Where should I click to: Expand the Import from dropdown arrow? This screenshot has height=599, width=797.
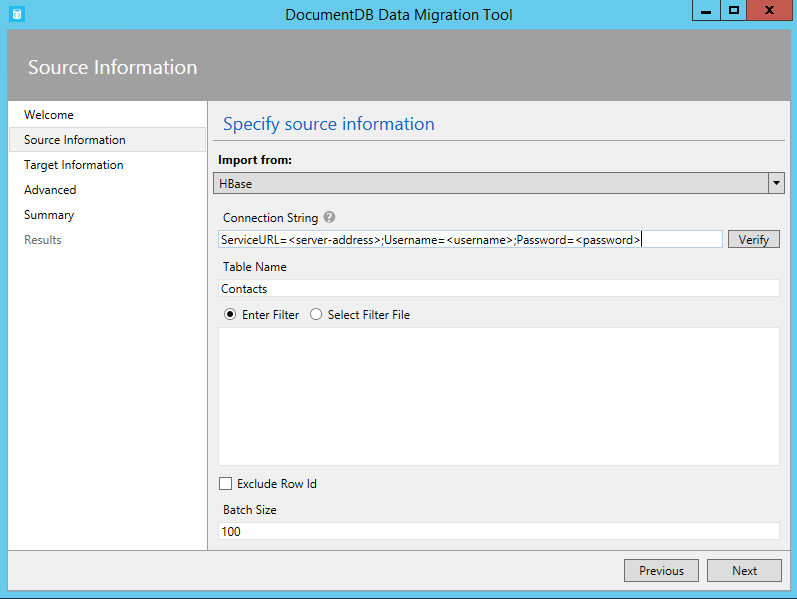tap(776, 184)
